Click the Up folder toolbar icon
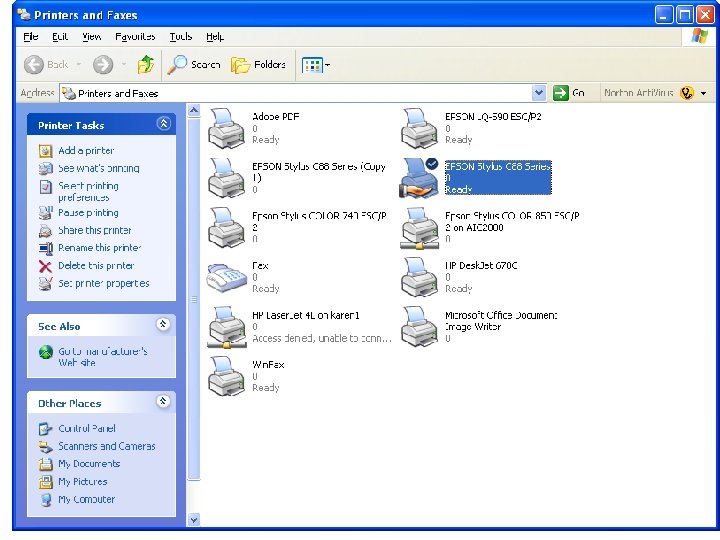This screenshot has height=540, width=720. tap(146, 65)
